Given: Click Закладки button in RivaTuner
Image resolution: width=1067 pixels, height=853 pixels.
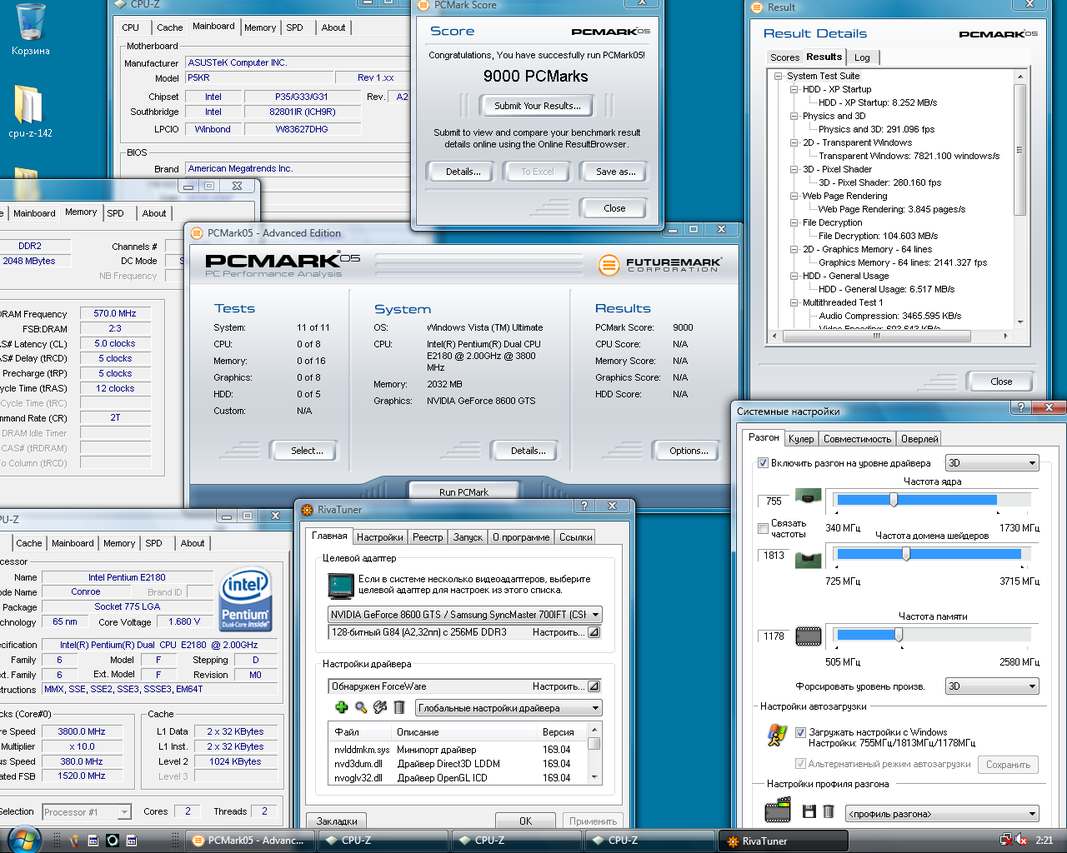Looking at the screenshot, I should [x=336, y=821].
